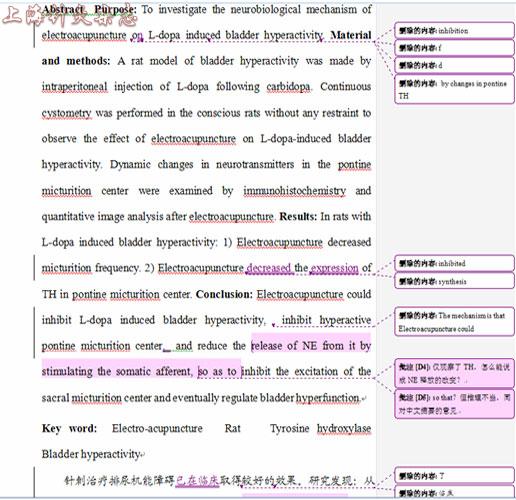Open comment D5 about 'so that'
Screen dimensions: 516x500
[454, 404]
